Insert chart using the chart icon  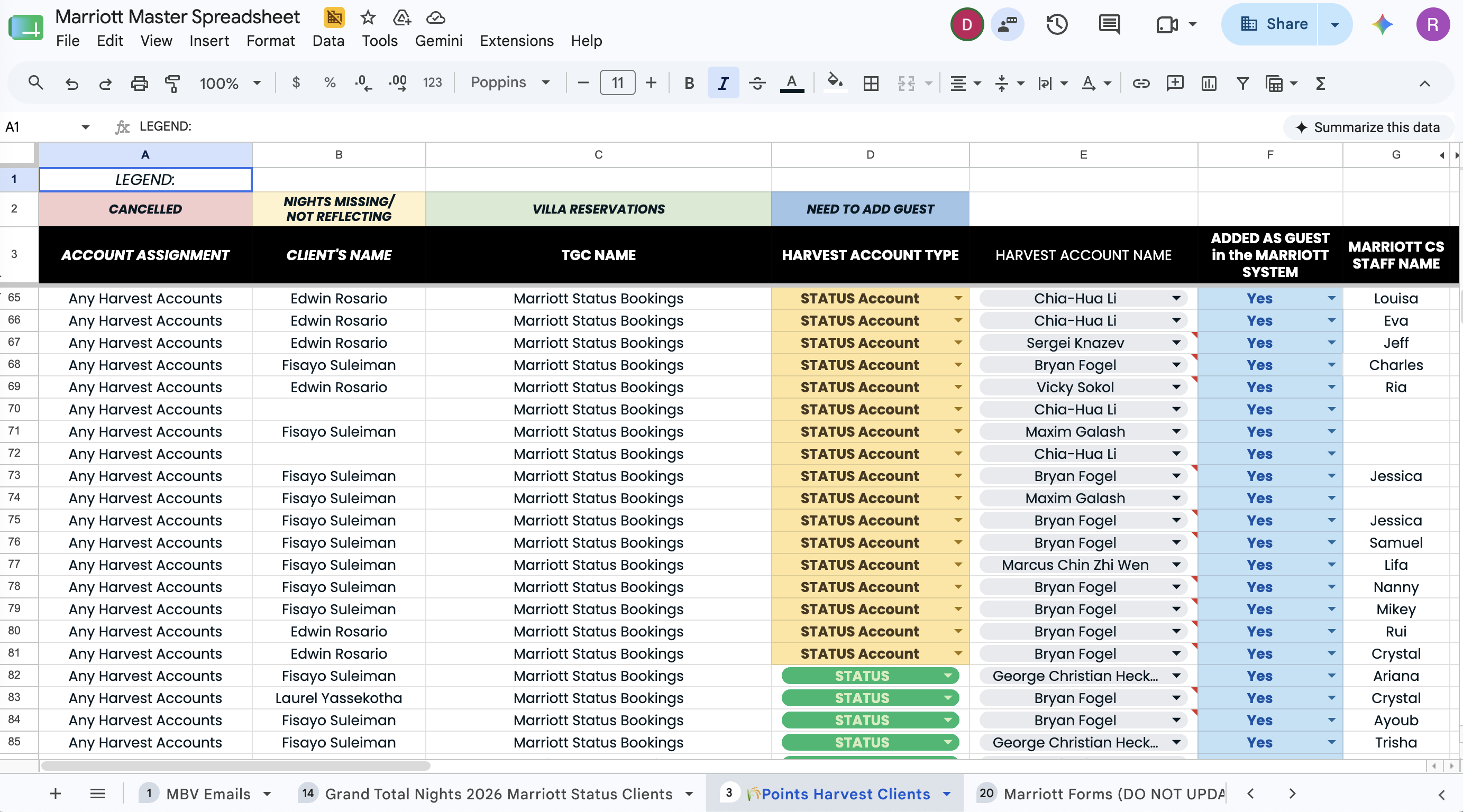(1209, 84)
